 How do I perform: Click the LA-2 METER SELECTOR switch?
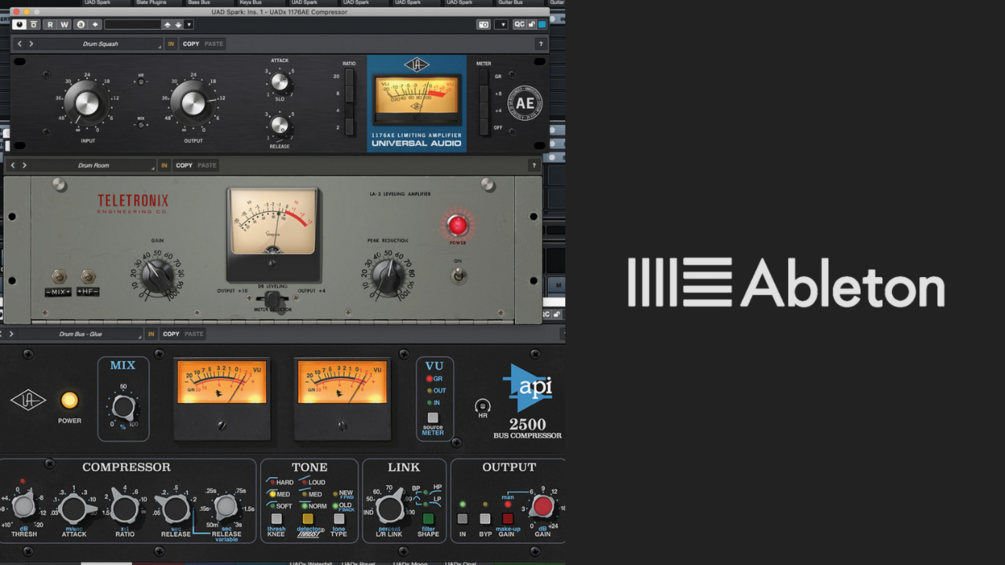(272, 299)
